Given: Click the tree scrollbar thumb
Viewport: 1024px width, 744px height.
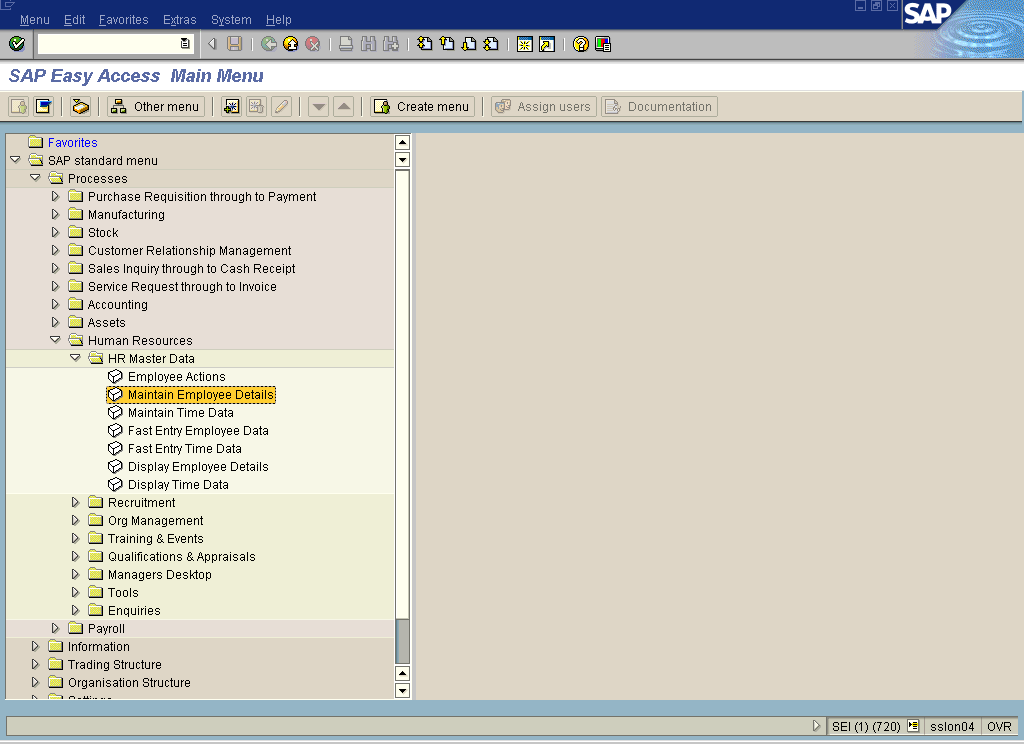Looking at the screenshot, I should [402, 641].
